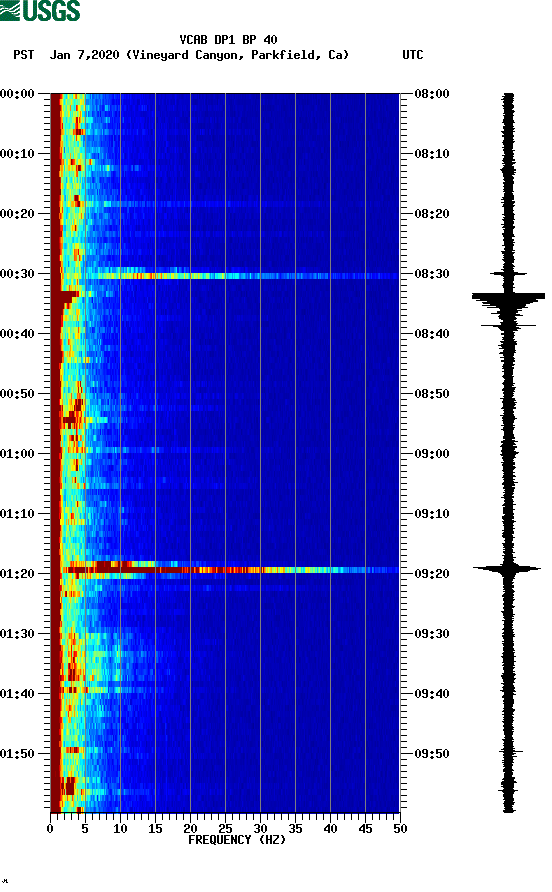Click the 45 Hz frequency tick label
The image size is (552, 892).
pos(365,829)
